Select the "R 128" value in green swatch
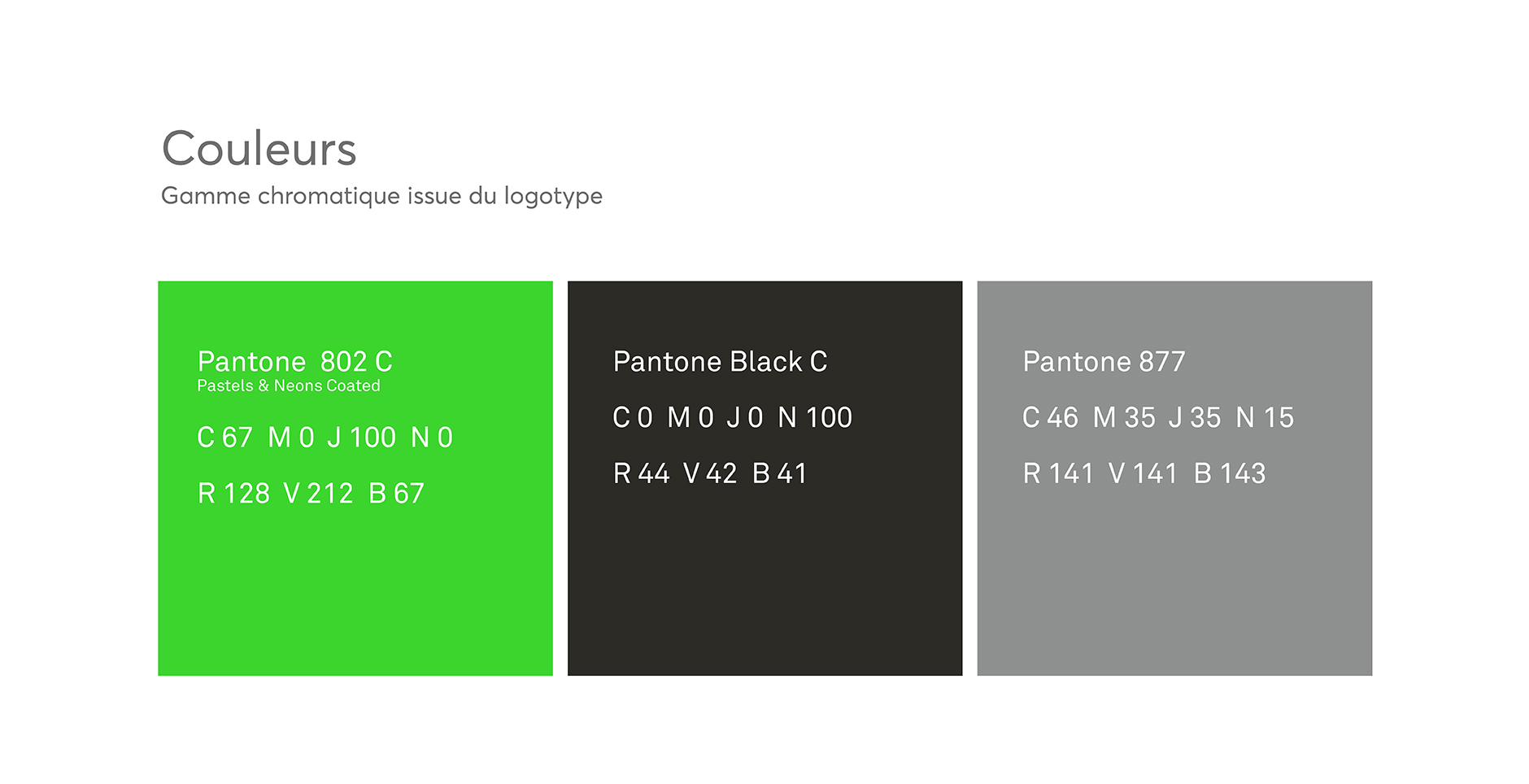Screen dimensions: 1529x784 pyautogui.click(x=233, y=493)
